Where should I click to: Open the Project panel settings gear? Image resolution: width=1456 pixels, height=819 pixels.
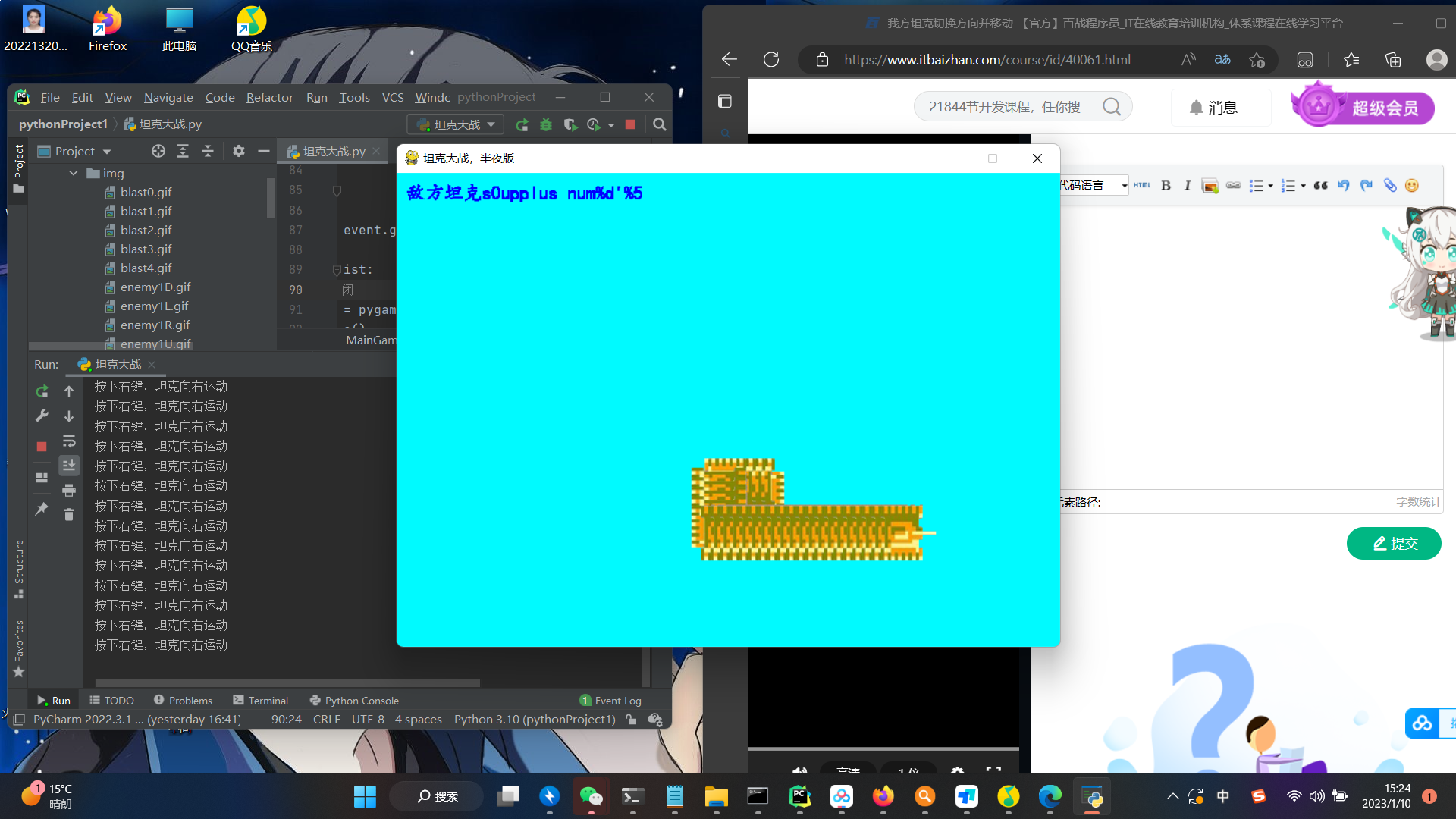[239, 151]
